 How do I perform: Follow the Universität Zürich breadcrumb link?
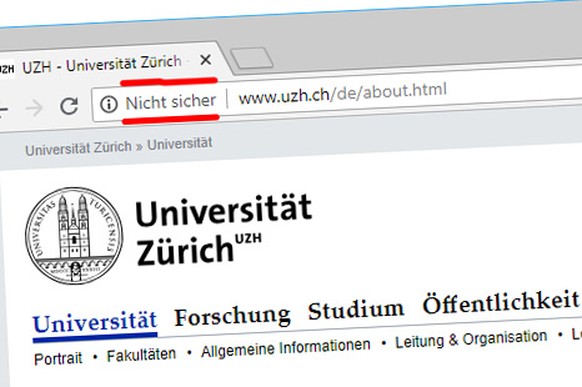78,148
